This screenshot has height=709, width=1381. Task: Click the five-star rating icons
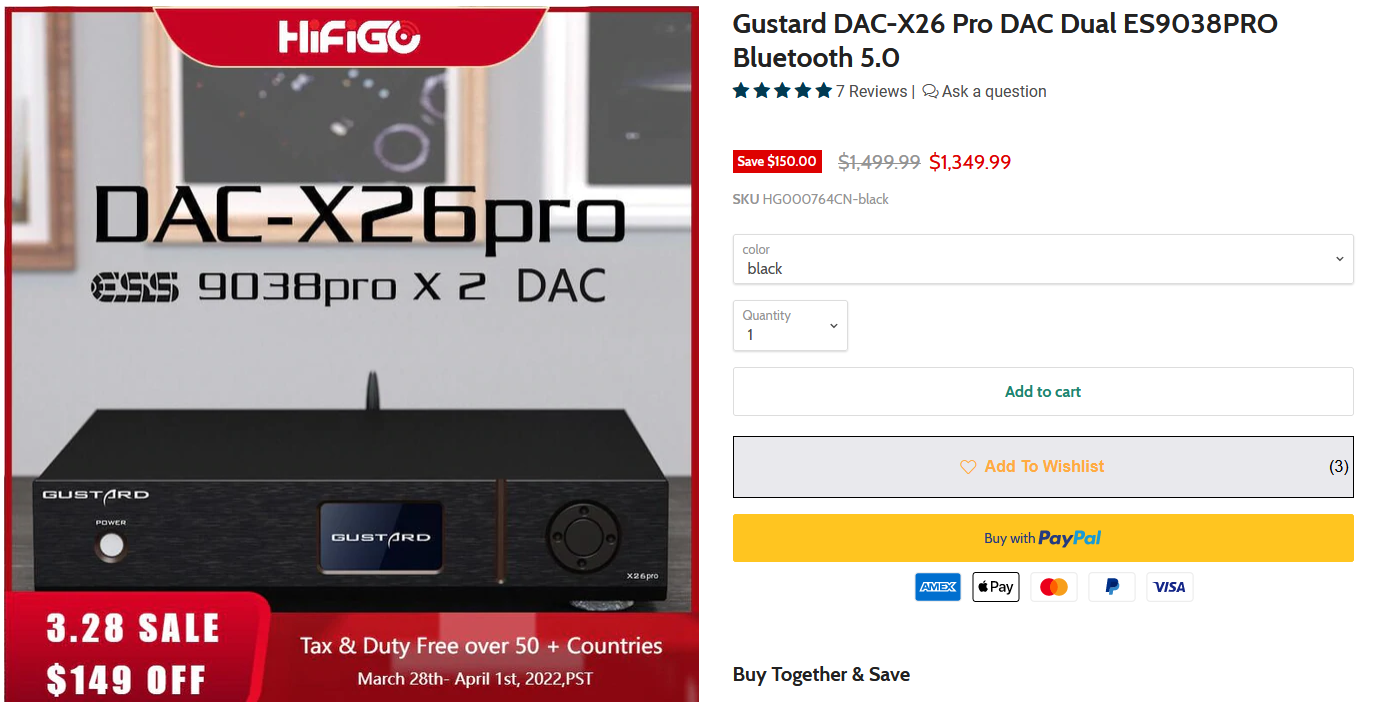click(782, 91)
